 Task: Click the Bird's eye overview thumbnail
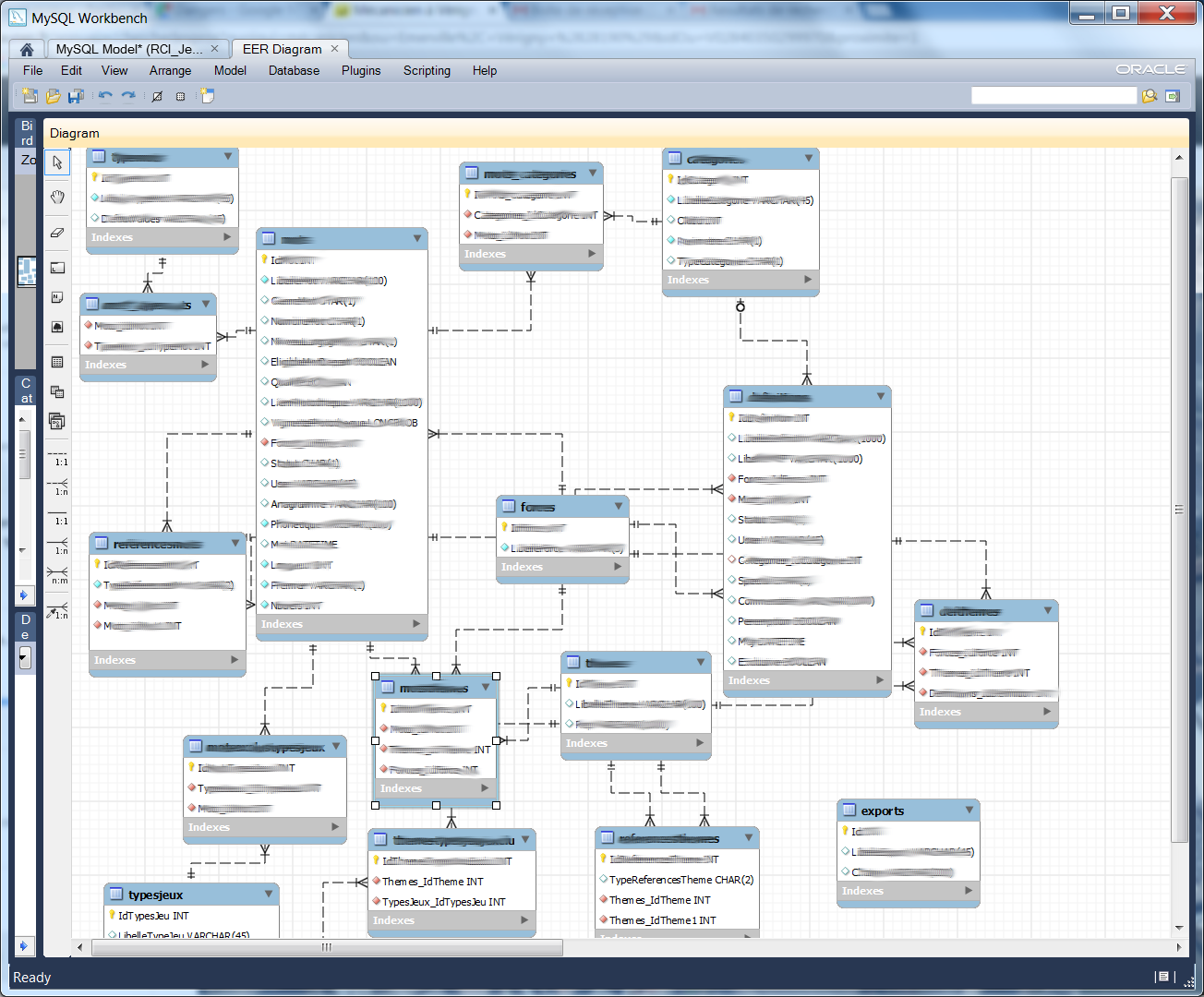pyautogui.click(x=26, y=270)
